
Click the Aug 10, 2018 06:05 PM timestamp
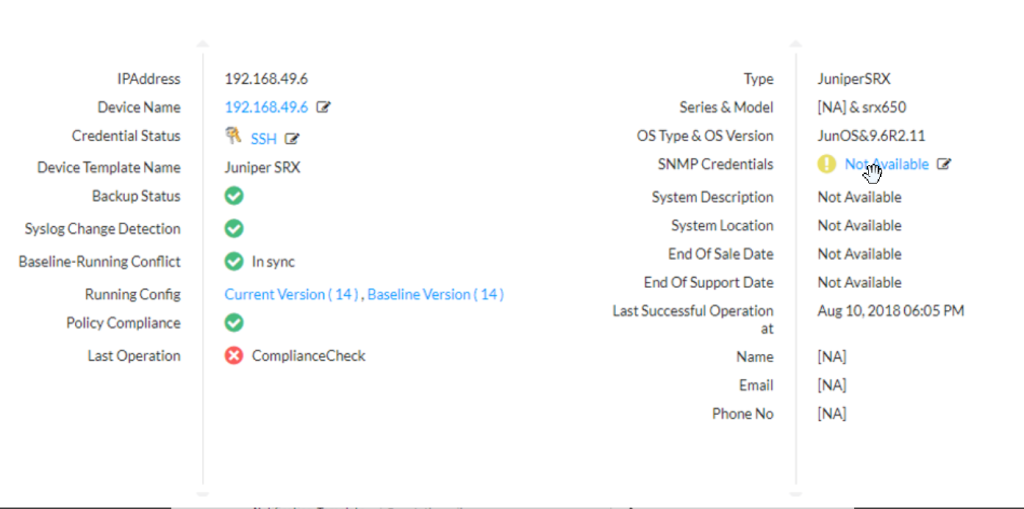[x=891, y=311]
